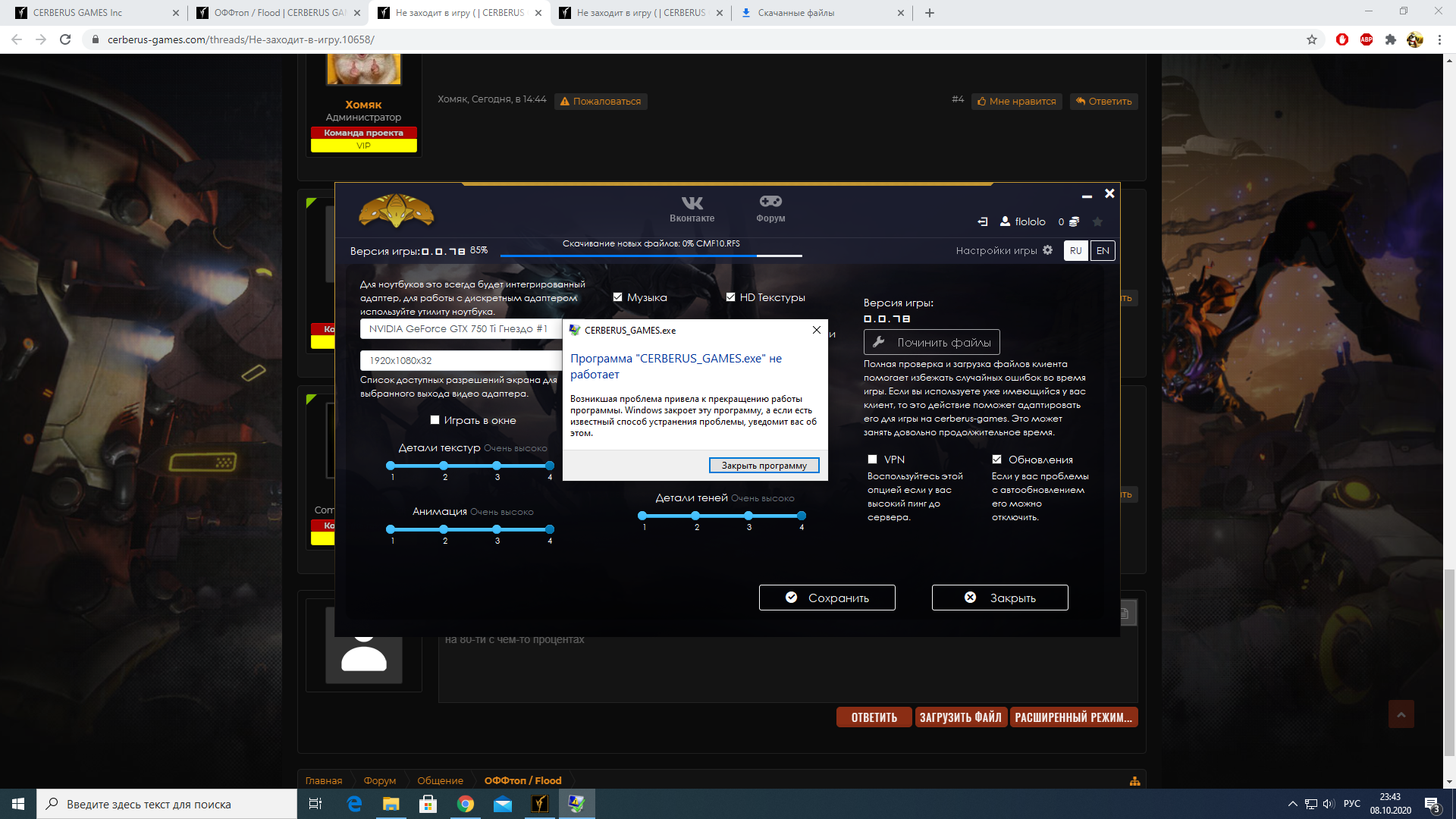Switch to the Скачанные файлы browser tab

(795, 13)
